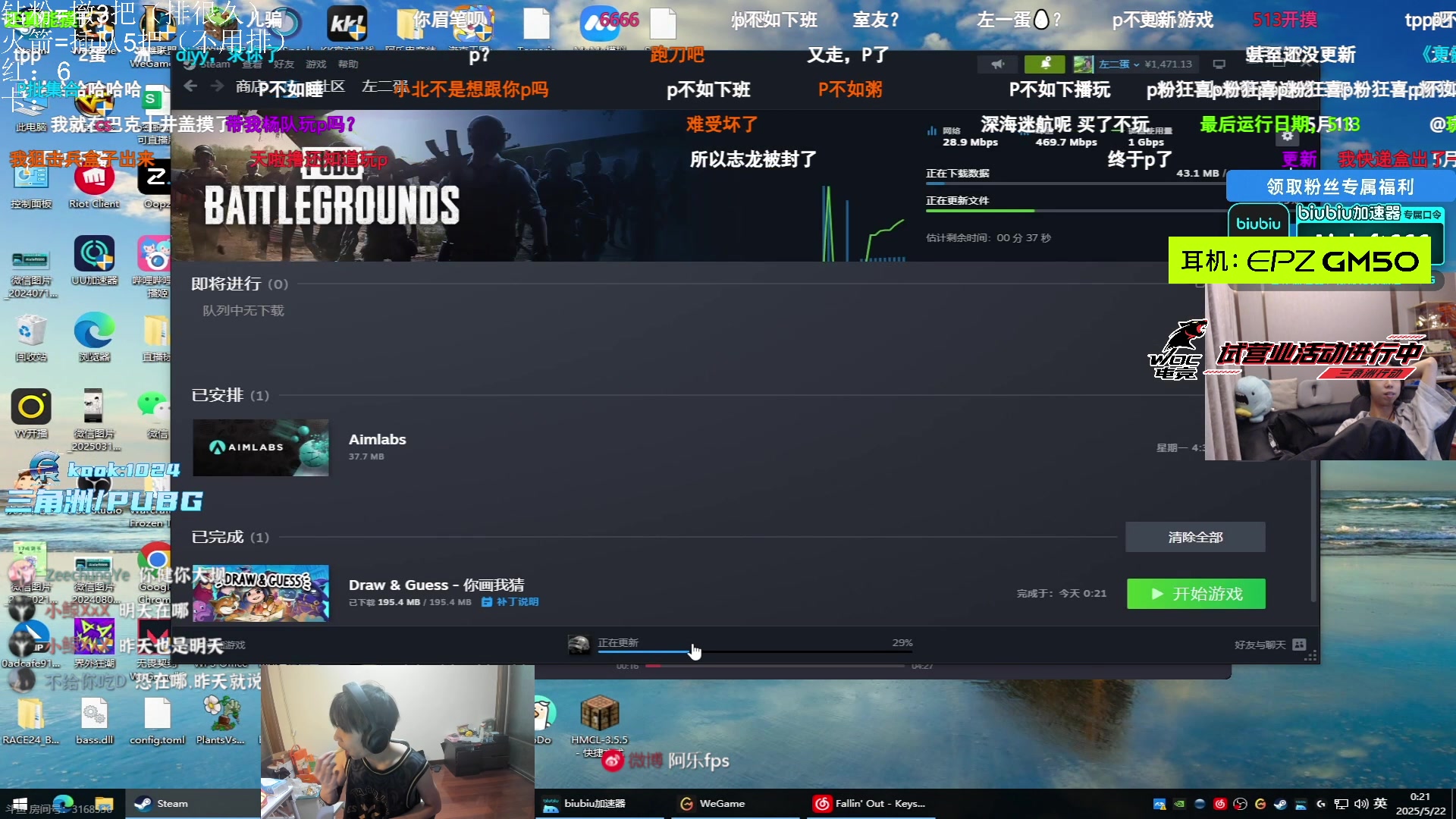Click the 已安排 (1) section header
Viewport: 1456px width, 819px height.
230,395
